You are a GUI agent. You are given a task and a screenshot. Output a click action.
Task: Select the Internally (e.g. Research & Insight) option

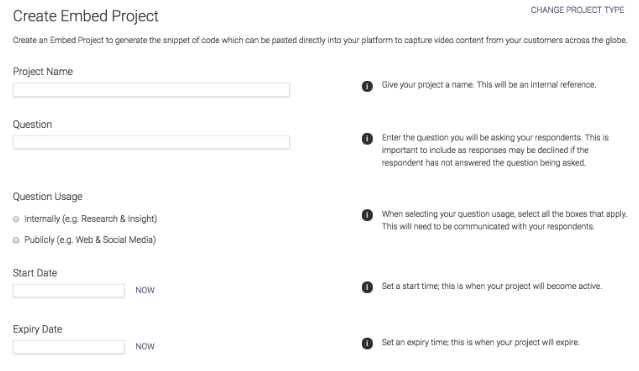pos(16,219)
